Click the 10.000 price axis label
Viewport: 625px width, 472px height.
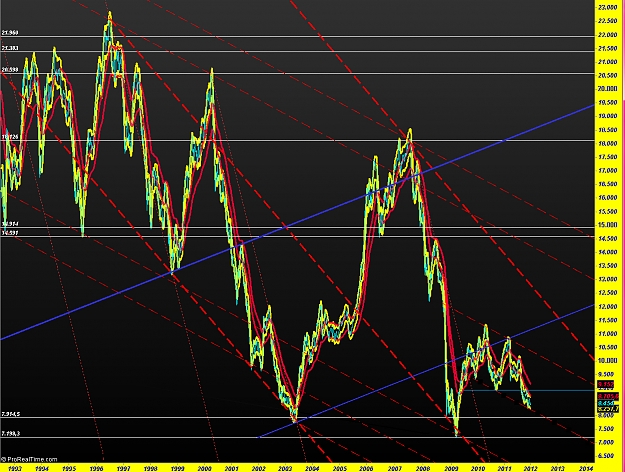(608, 361)
